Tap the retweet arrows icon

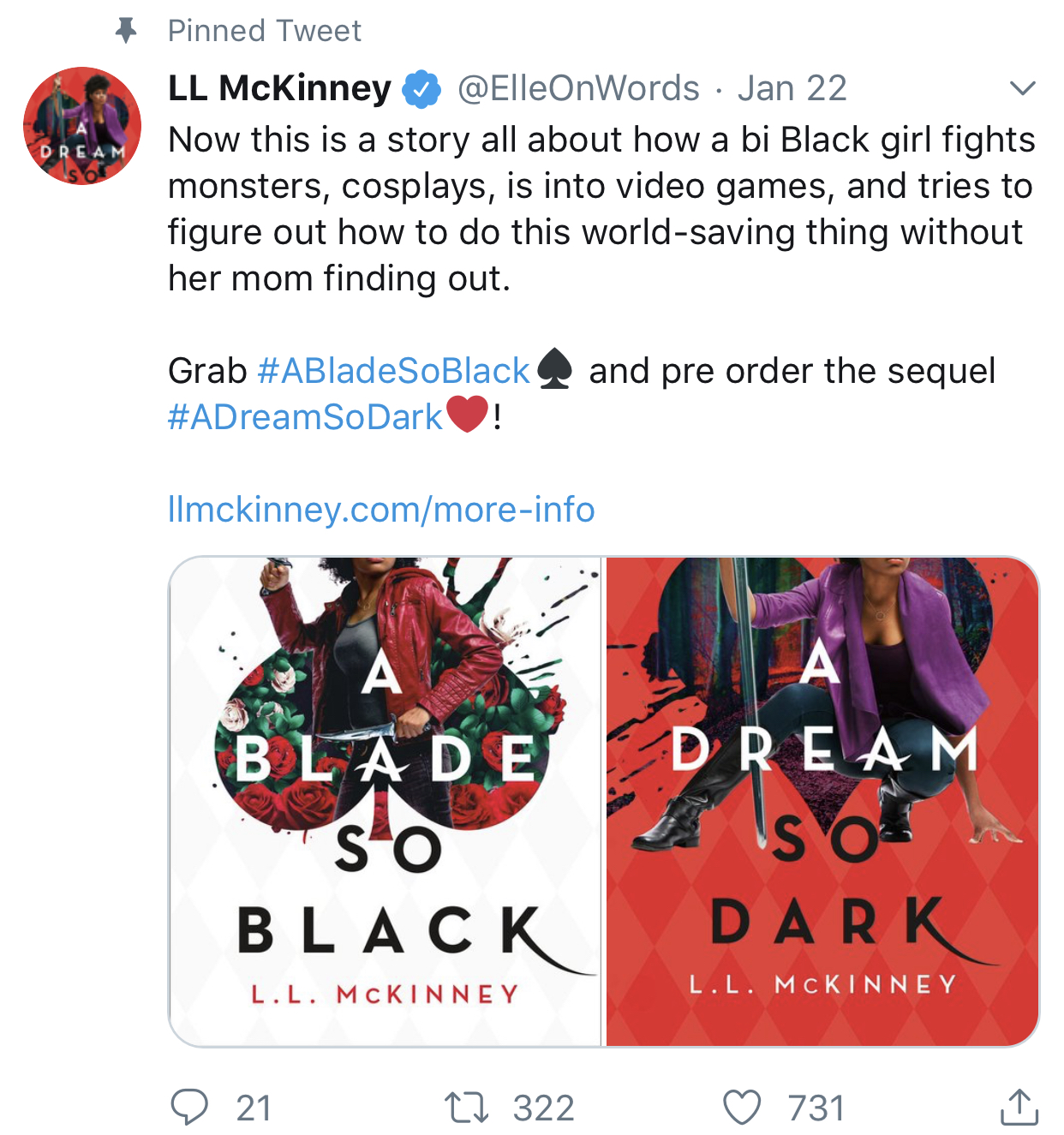467,1108
